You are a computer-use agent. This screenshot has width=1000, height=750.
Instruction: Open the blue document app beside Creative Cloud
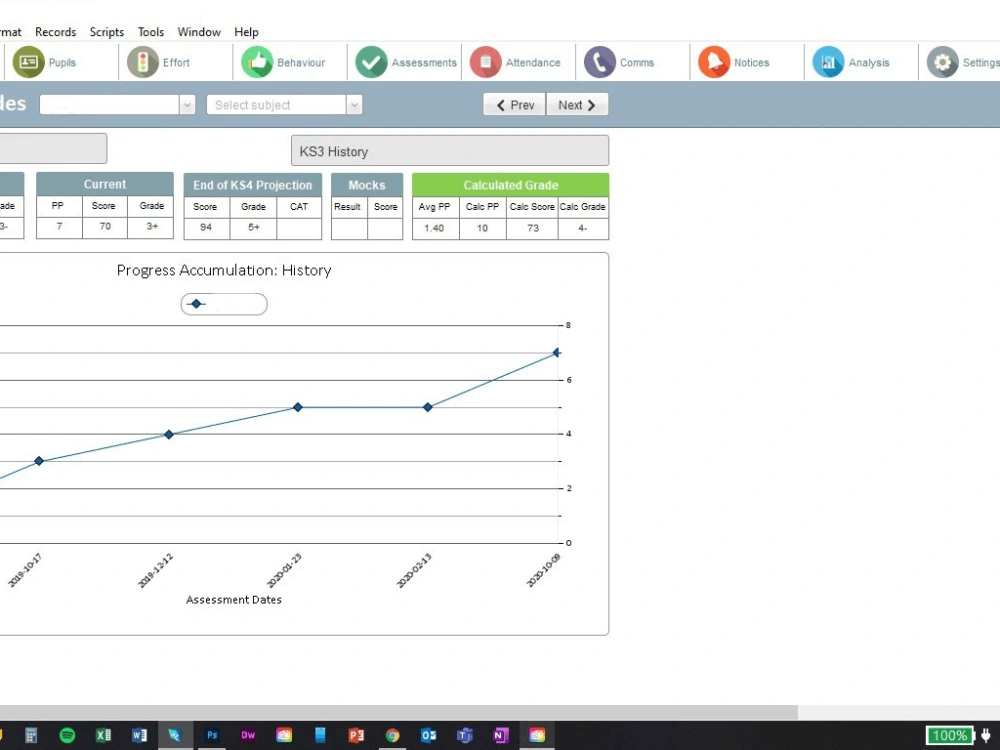[320, 735]
